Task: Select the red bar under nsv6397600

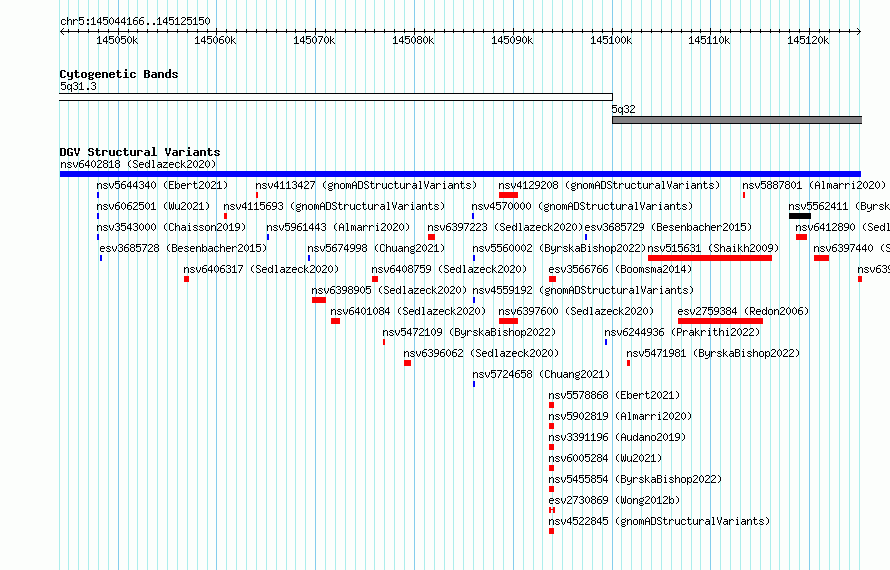Action: click(x=509, y=321)
